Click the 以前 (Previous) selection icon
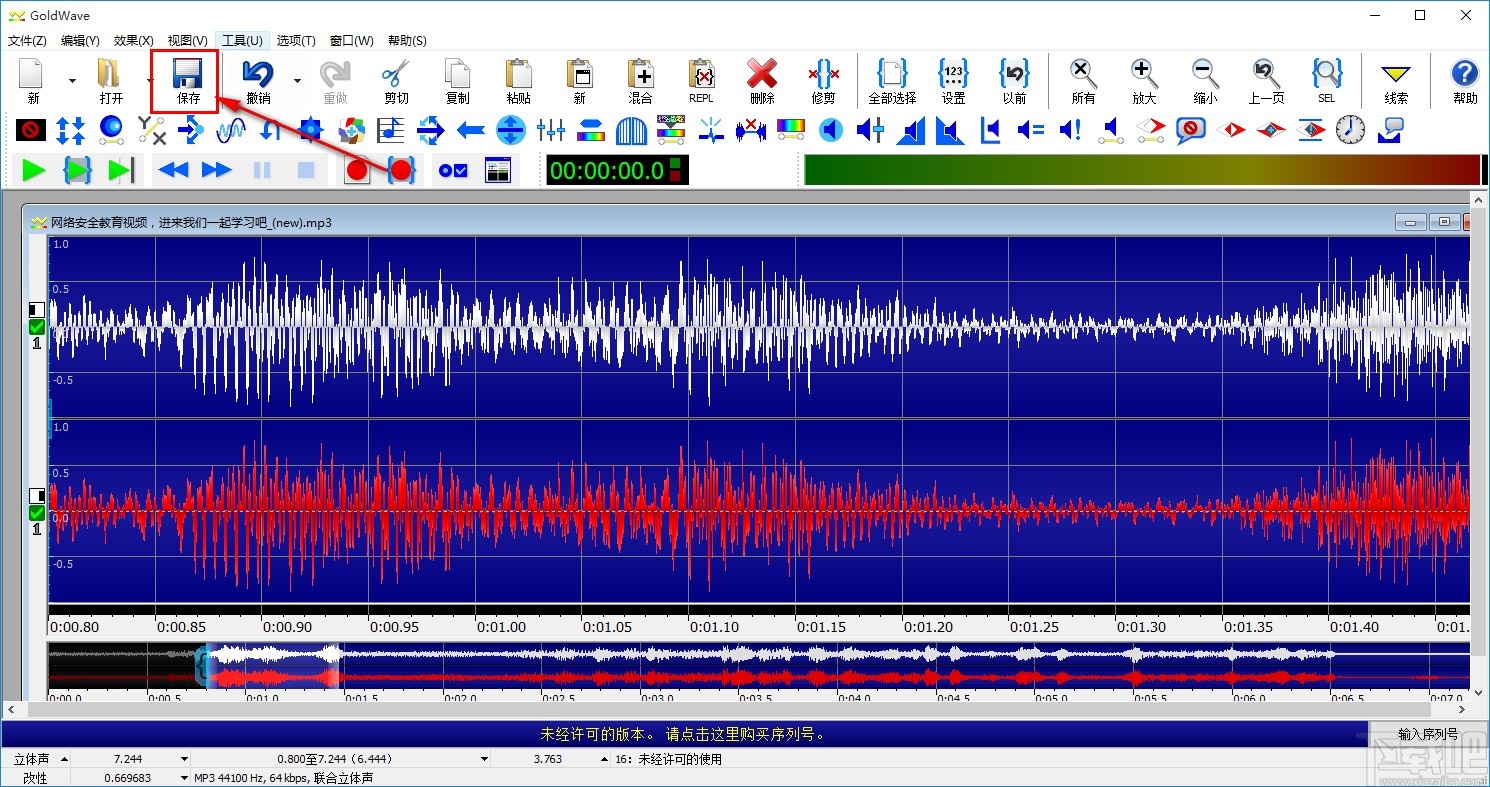The width and height of the screenshot is (1490, 787). click(1014, 73)
